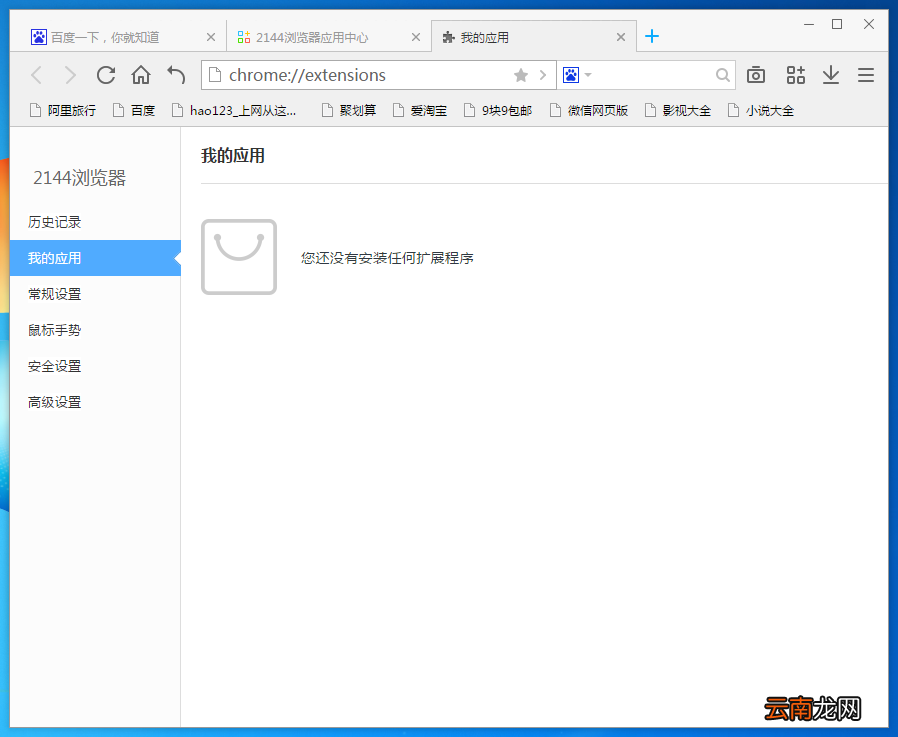Click the search magnifier icon
The image size is (898, 737).
723,75
